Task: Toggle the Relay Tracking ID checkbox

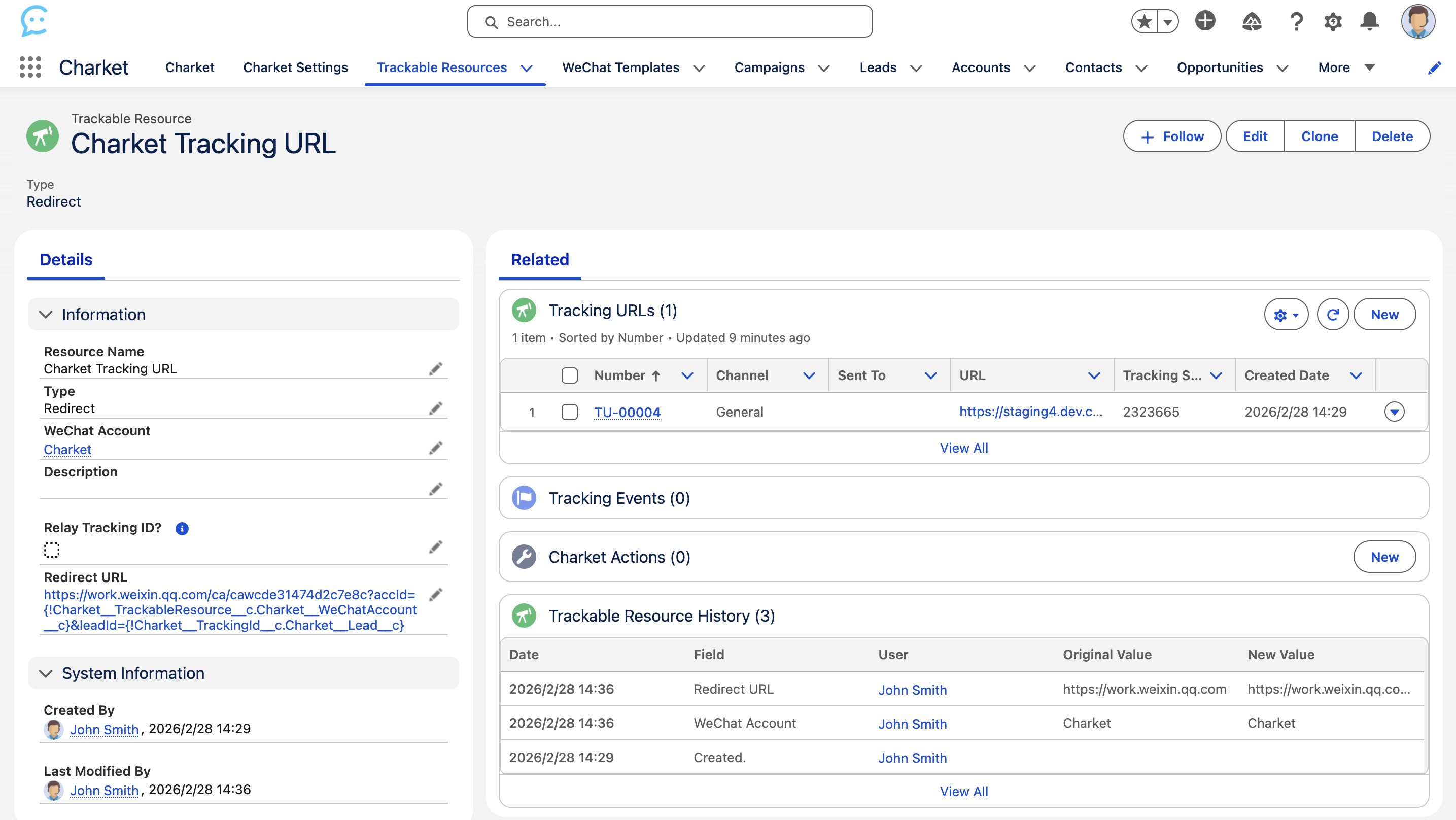Action: coord(51,549)
